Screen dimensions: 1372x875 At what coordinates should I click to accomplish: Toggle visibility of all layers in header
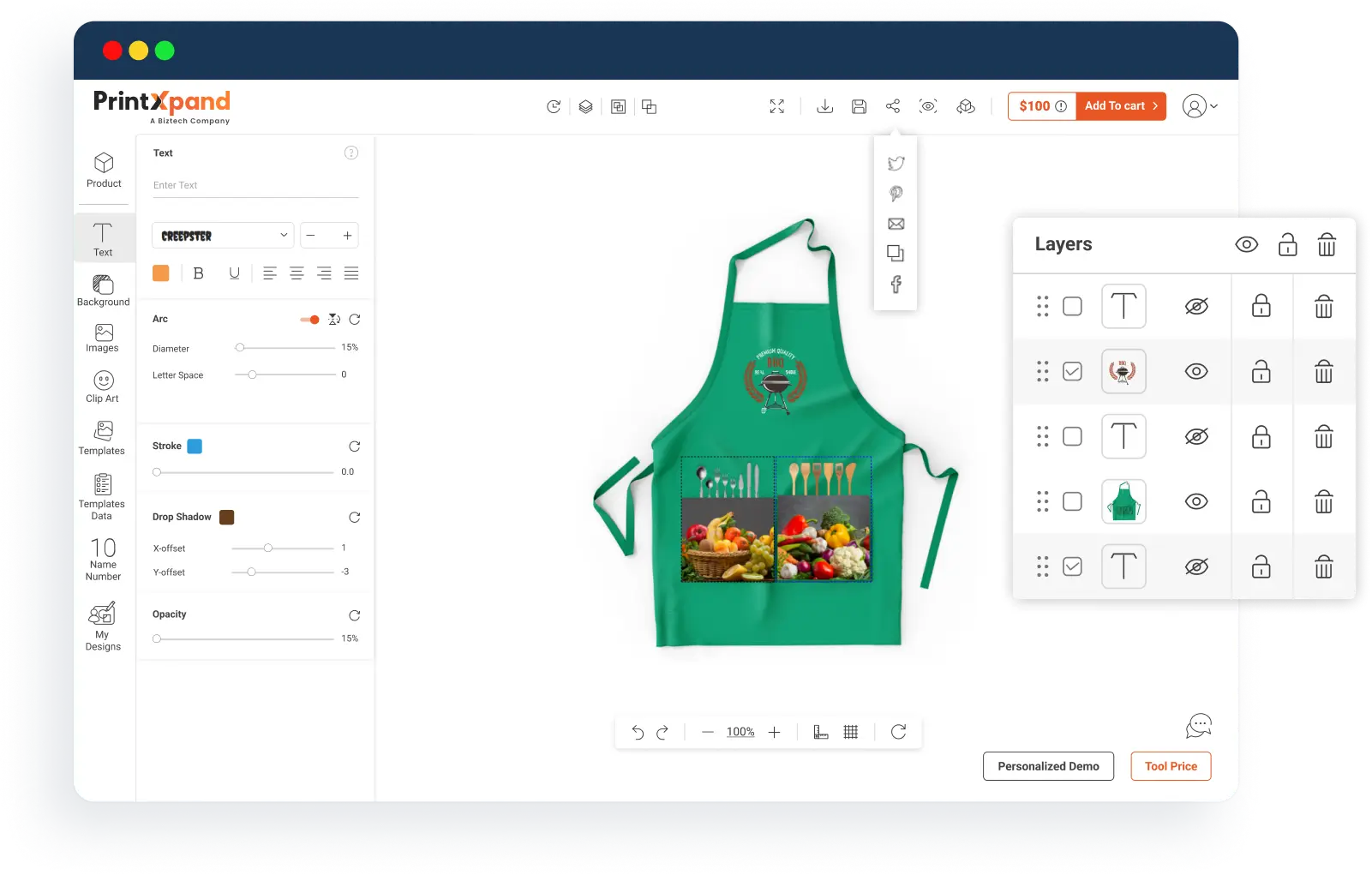1247,245
